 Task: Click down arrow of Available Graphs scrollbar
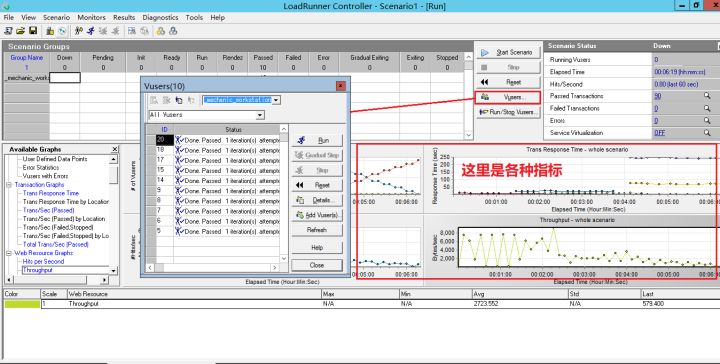point(113,271)
